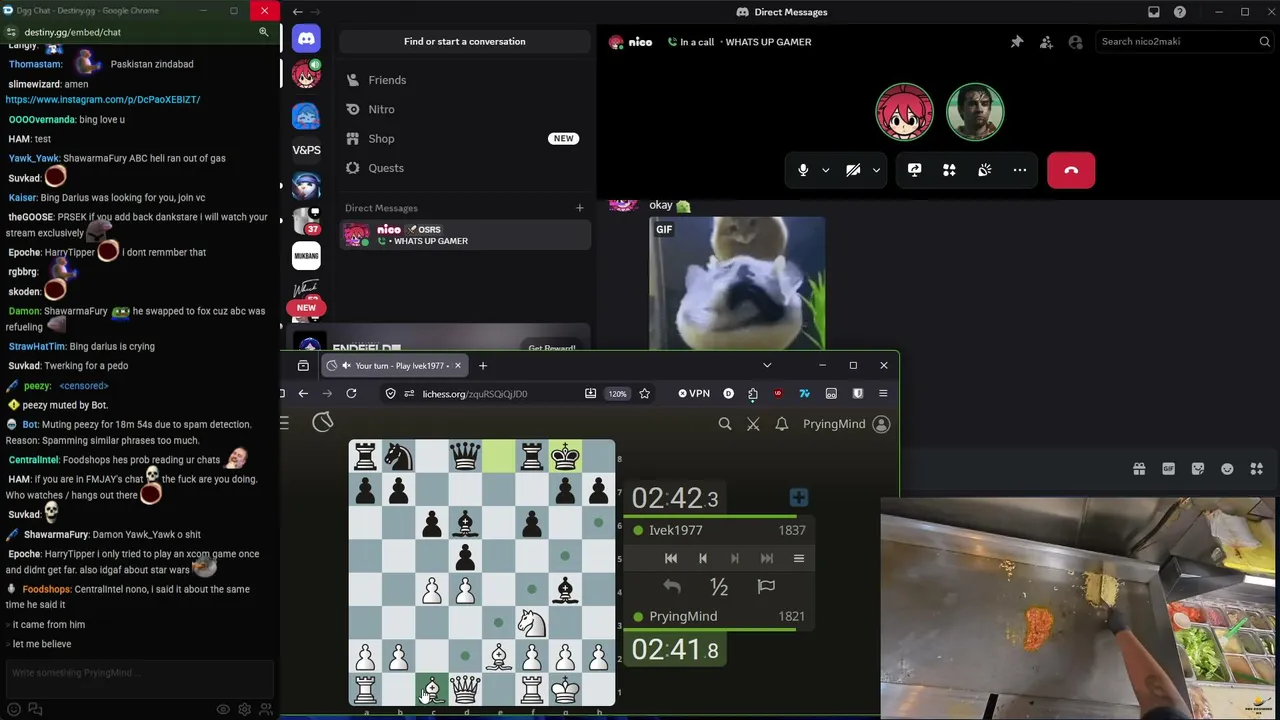
Task: Jump to first move in Lichess
Action: (x=671, y=558)
